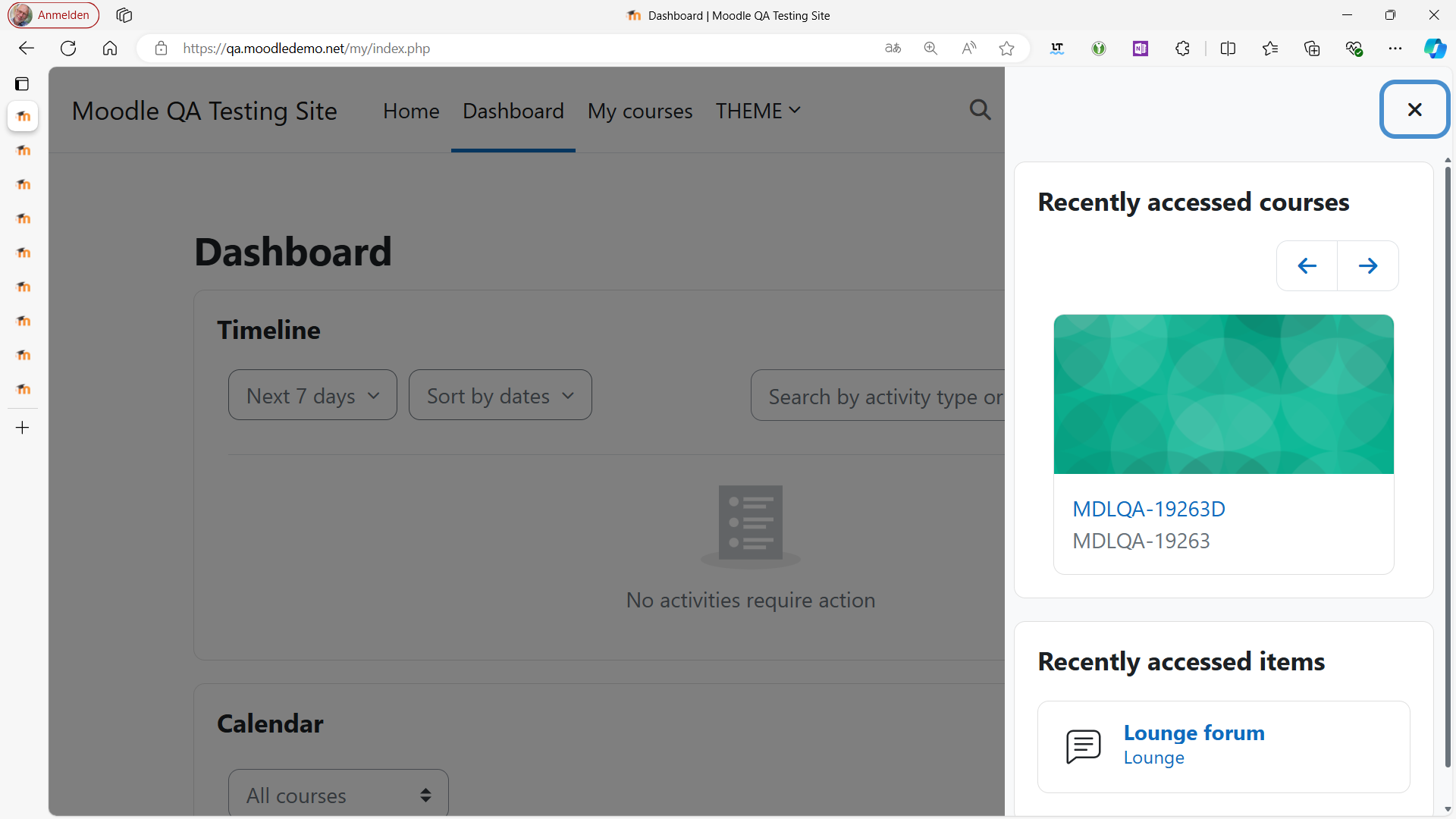The width and height of the screenshot is (1456, 819).
Task: Select the second Moodle vertical tab
Action: (23, 150)
